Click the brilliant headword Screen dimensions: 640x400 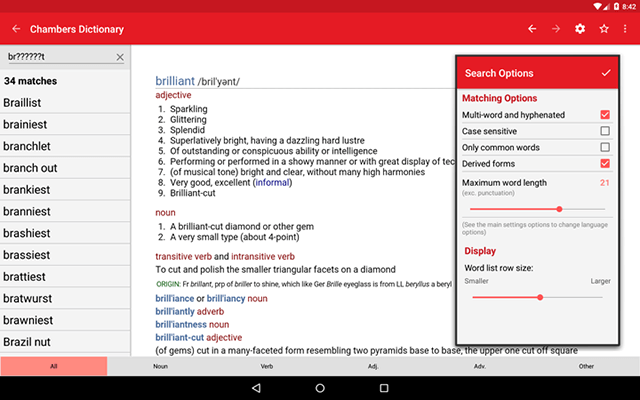175,81
